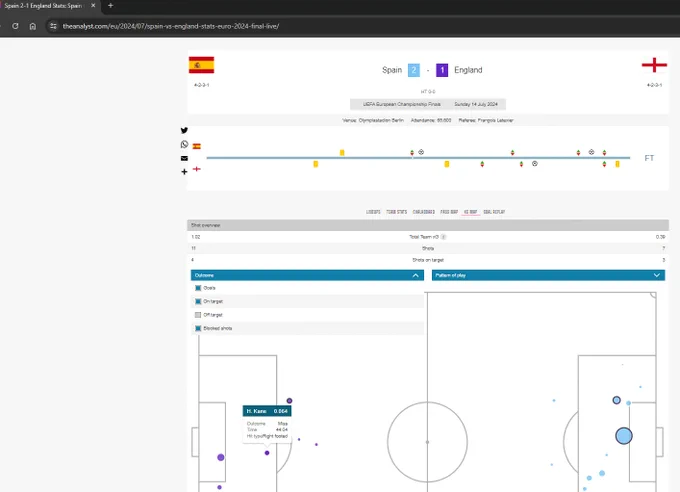680x492 pixels.
Task: Share by email envelope icon
Action: (184, 158)
